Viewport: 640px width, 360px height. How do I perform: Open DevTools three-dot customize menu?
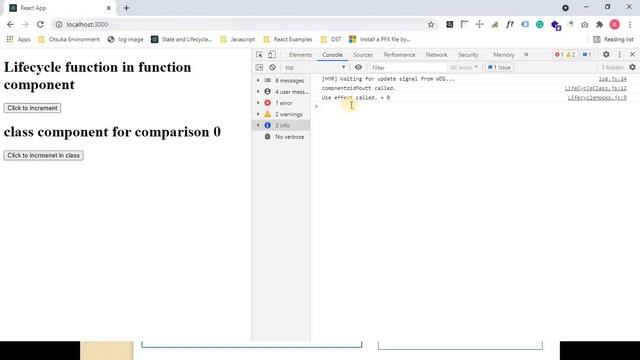point(620,55)
